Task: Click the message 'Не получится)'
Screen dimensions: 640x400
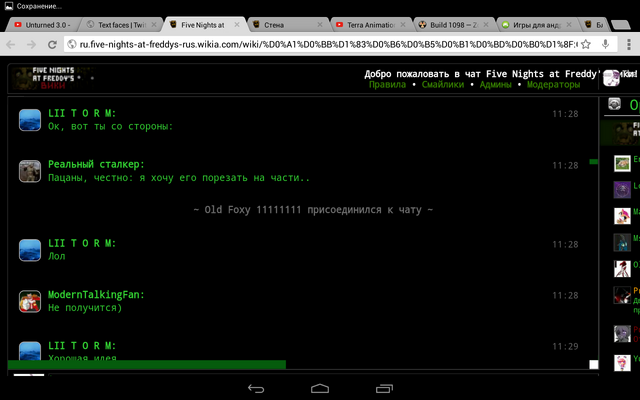Action: point(85,308)
